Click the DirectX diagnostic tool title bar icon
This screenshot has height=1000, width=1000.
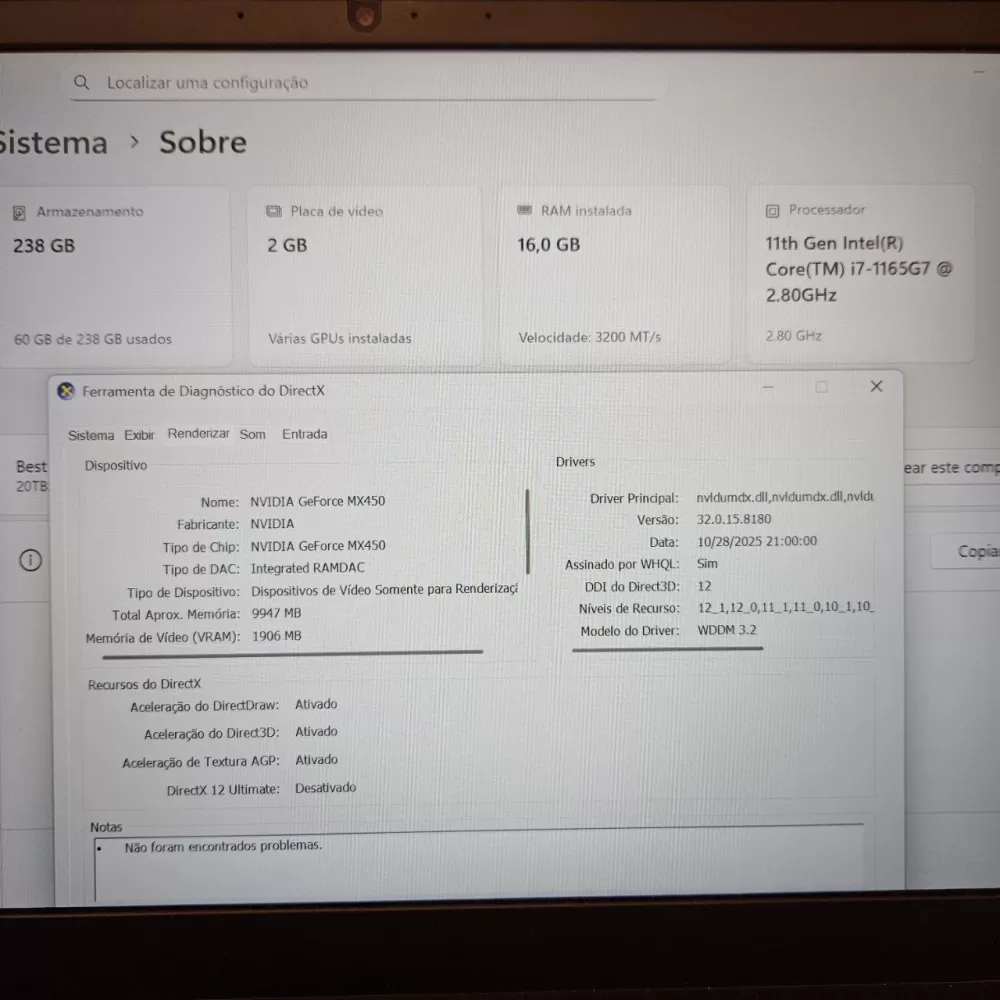point(66,391)
